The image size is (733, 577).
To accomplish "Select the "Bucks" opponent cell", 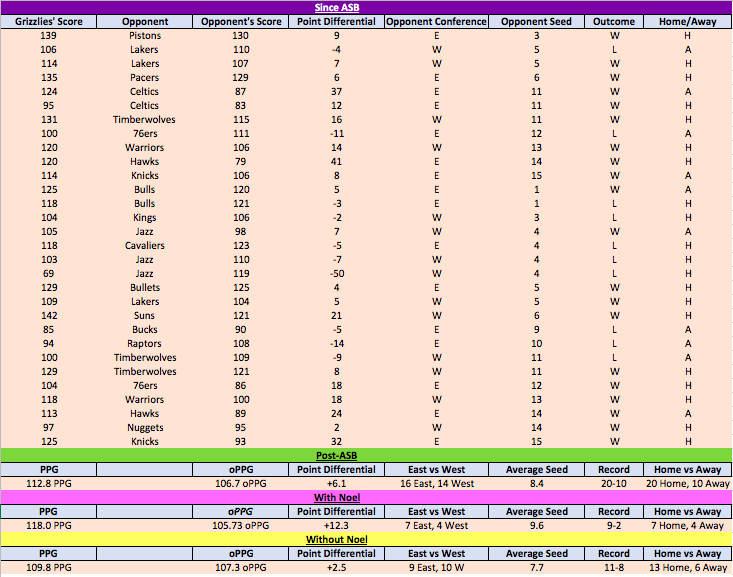I will 144,330.
